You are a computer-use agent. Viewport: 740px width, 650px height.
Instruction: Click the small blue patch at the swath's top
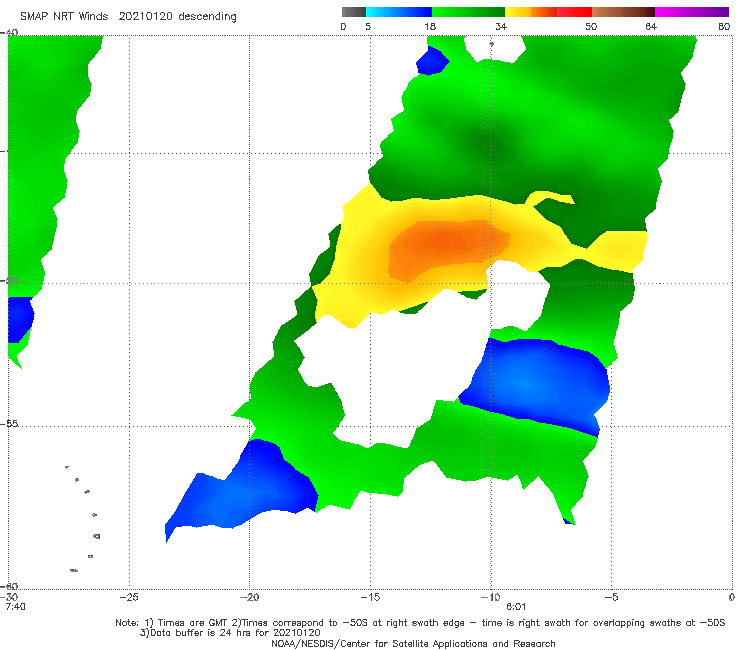pos(432,61)
